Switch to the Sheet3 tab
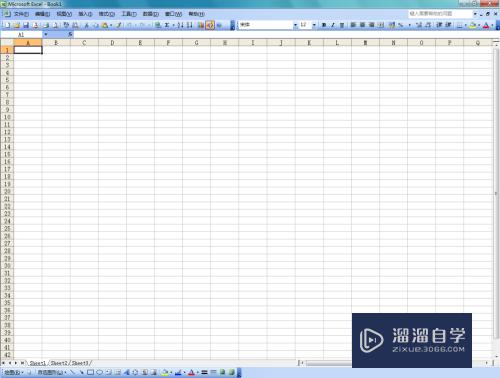Image resolution: width=500 pixels, height=378 pixels. [80, 363]
